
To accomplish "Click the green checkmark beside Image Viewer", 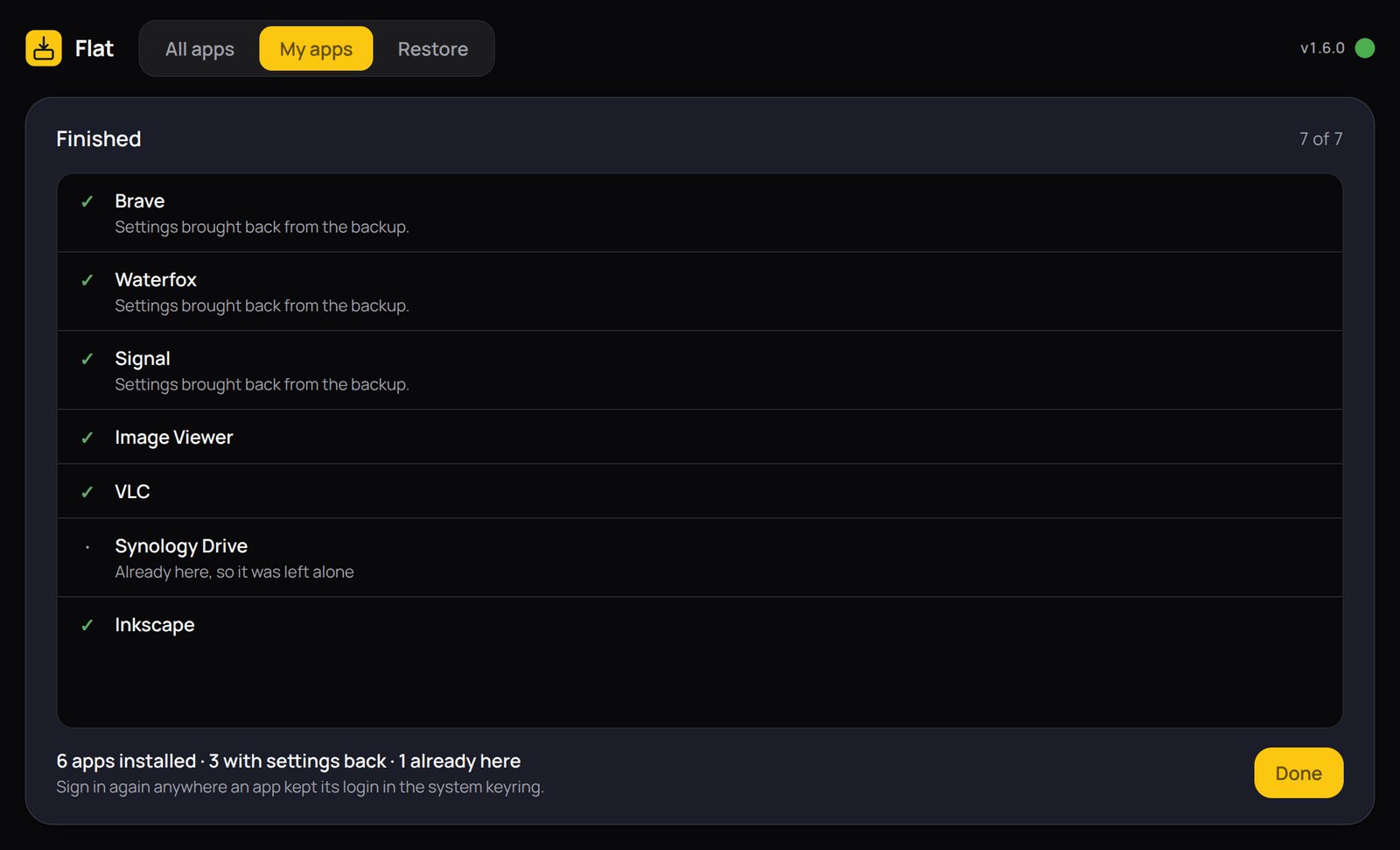I will tap(87, 438).
